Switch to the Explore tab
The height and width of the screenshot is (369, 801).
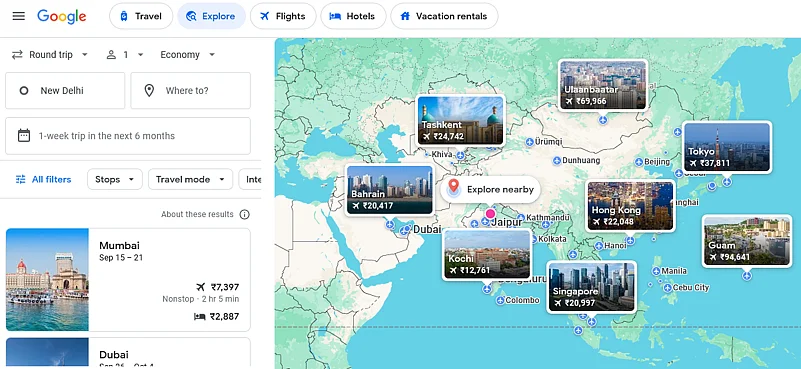point(211,16)
